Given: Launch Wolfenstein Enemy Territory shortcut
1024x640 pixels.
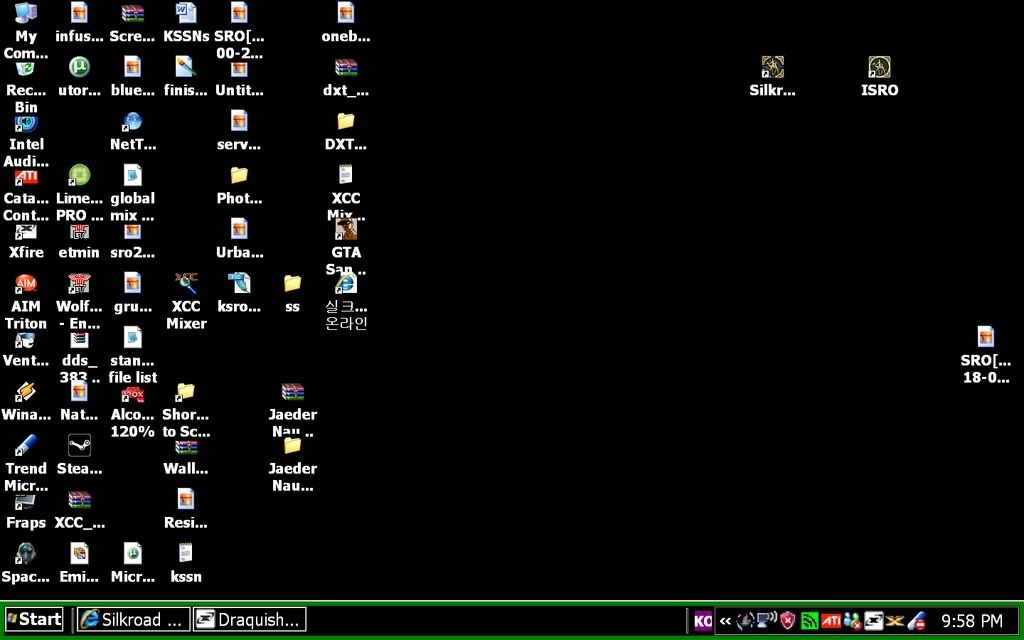Looking at the screenshot, I should (x=79, y=283).
